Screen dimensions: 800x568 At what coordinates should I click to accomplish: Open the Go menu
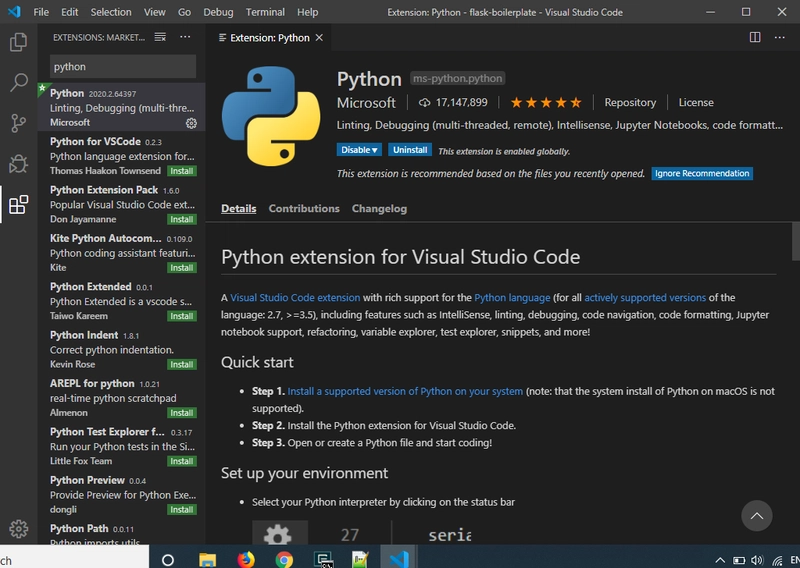184,12
